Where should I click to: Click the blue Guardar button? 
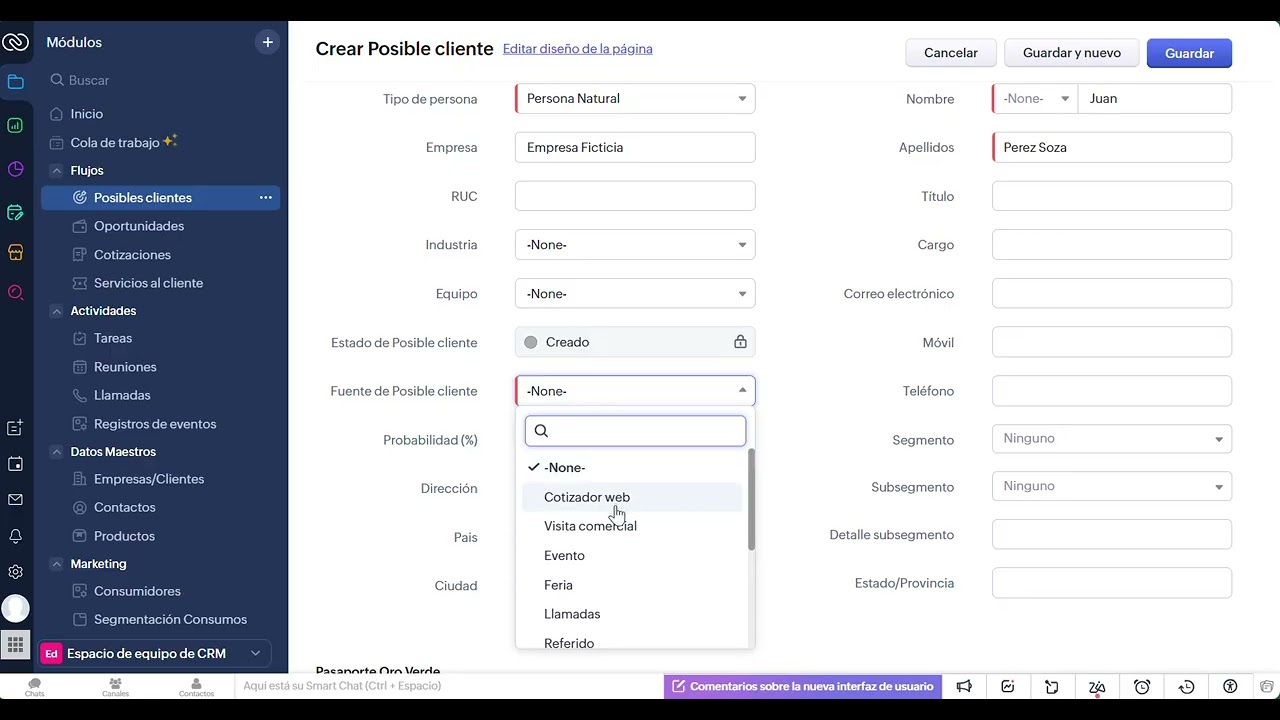click(x=1189, y=53)
